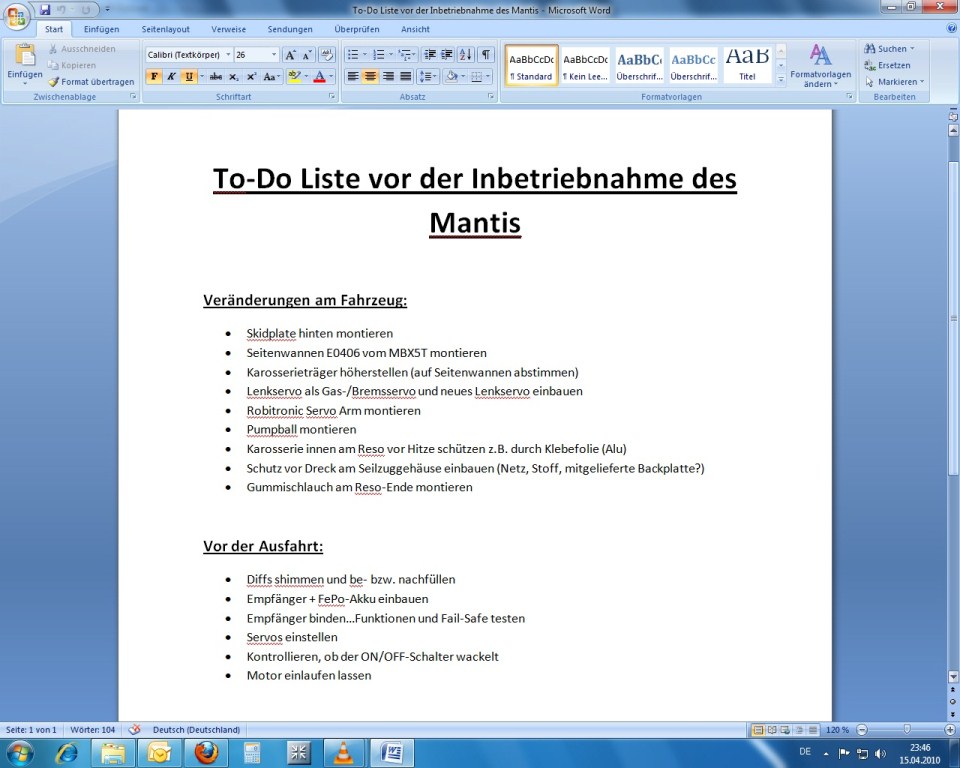This screenshot has height=768, width=960.
Task: Click the volume speaker tray icon
Action: (x=880, y=753)
